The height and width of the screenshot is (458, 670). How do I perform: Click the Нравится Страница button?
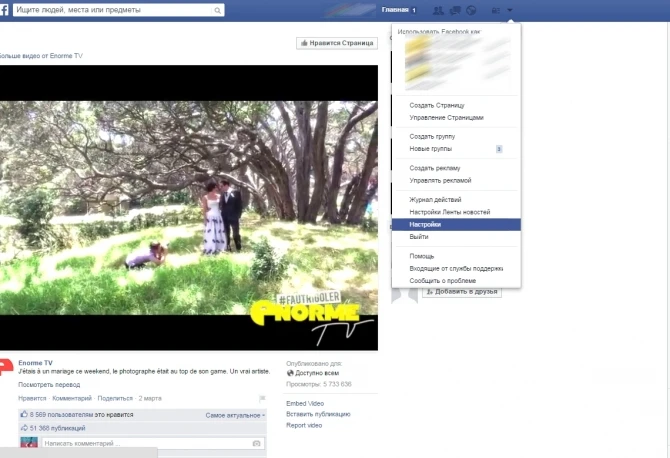tap(337, 43)
